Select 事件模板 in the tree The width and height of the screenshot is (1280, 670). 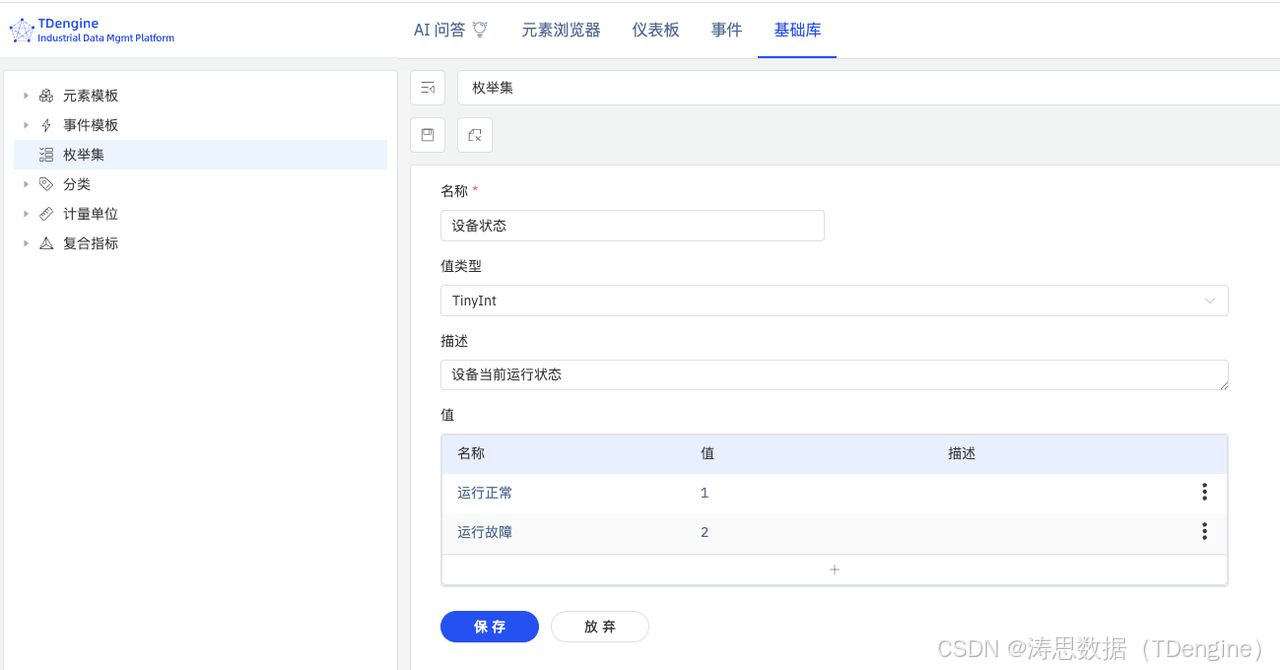pyautogui.click(x=91, y=125)
